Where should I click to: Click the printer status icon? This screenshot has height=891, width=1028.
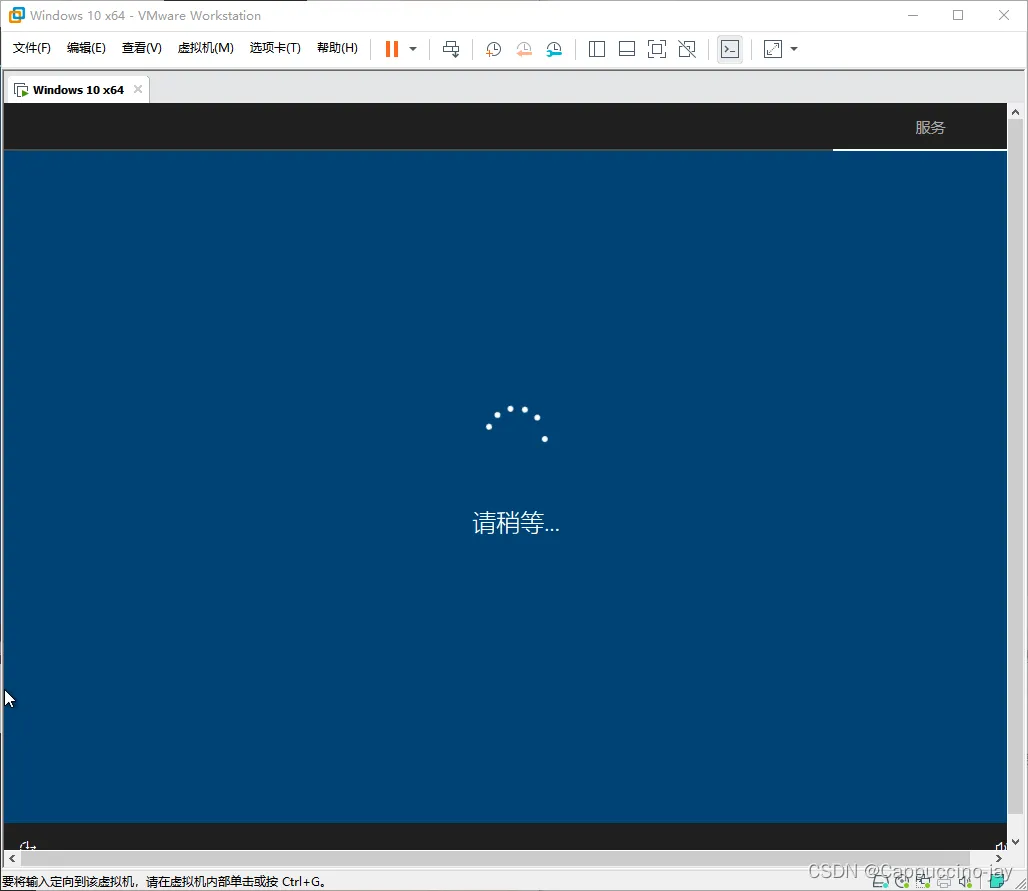pos(944,882)
